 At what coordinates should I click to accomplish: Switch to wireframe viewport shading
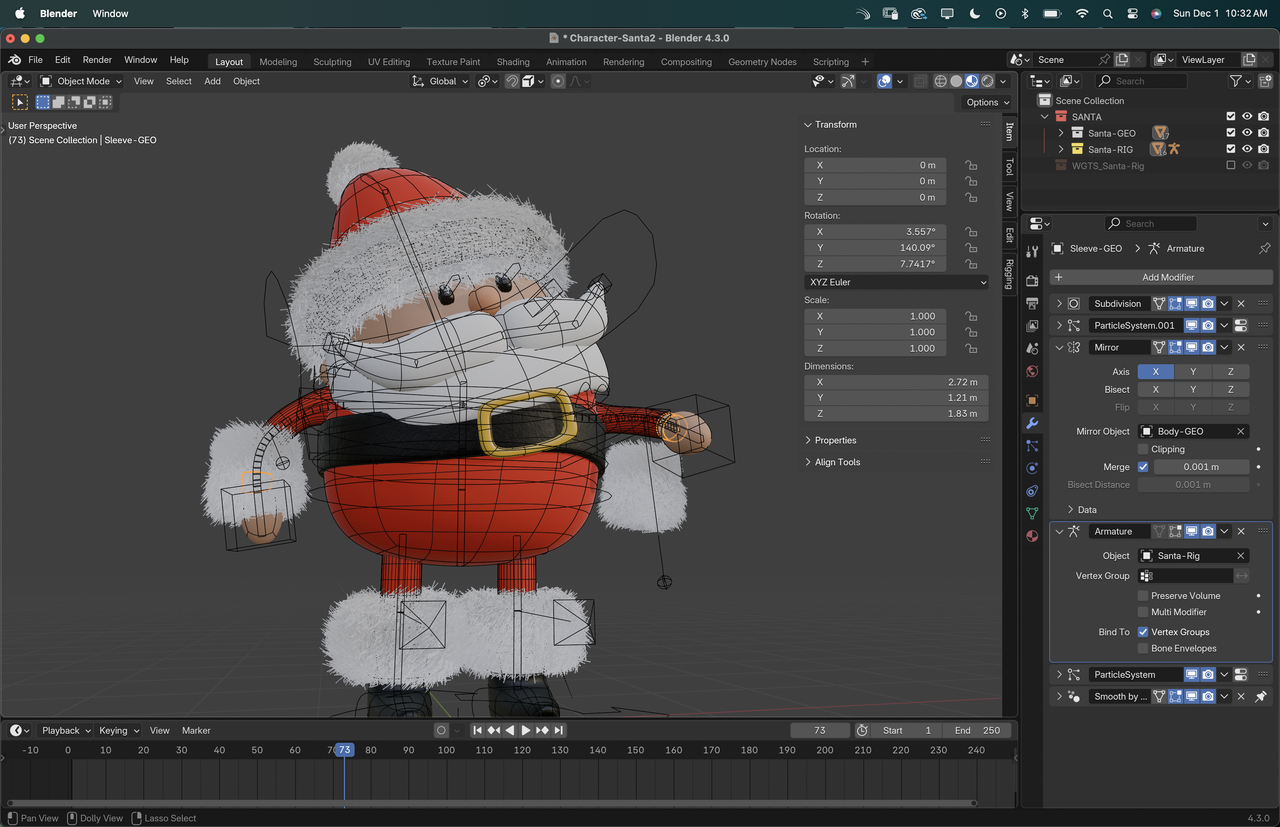[940, 81]
